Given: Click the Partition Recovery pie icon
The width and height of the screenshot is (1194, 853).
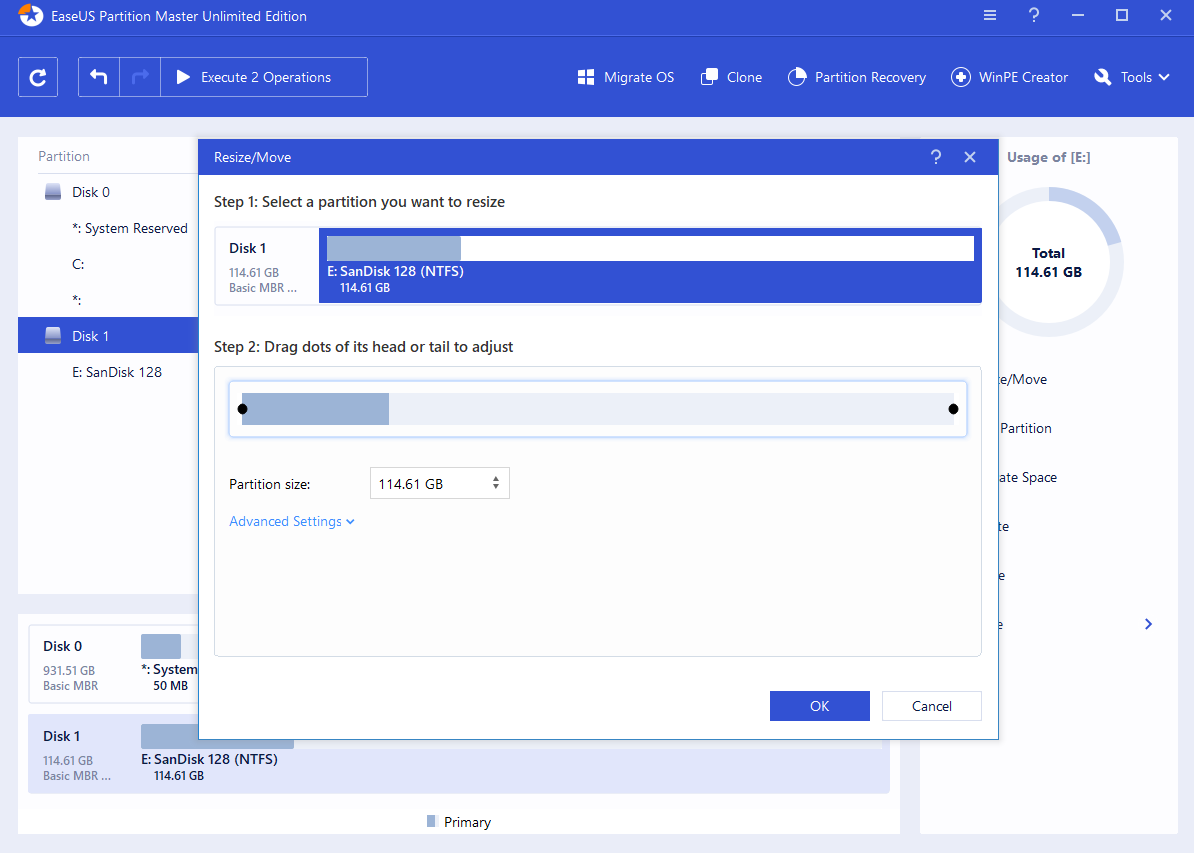Looking at the screenshot, I should [x=797, y=77].
